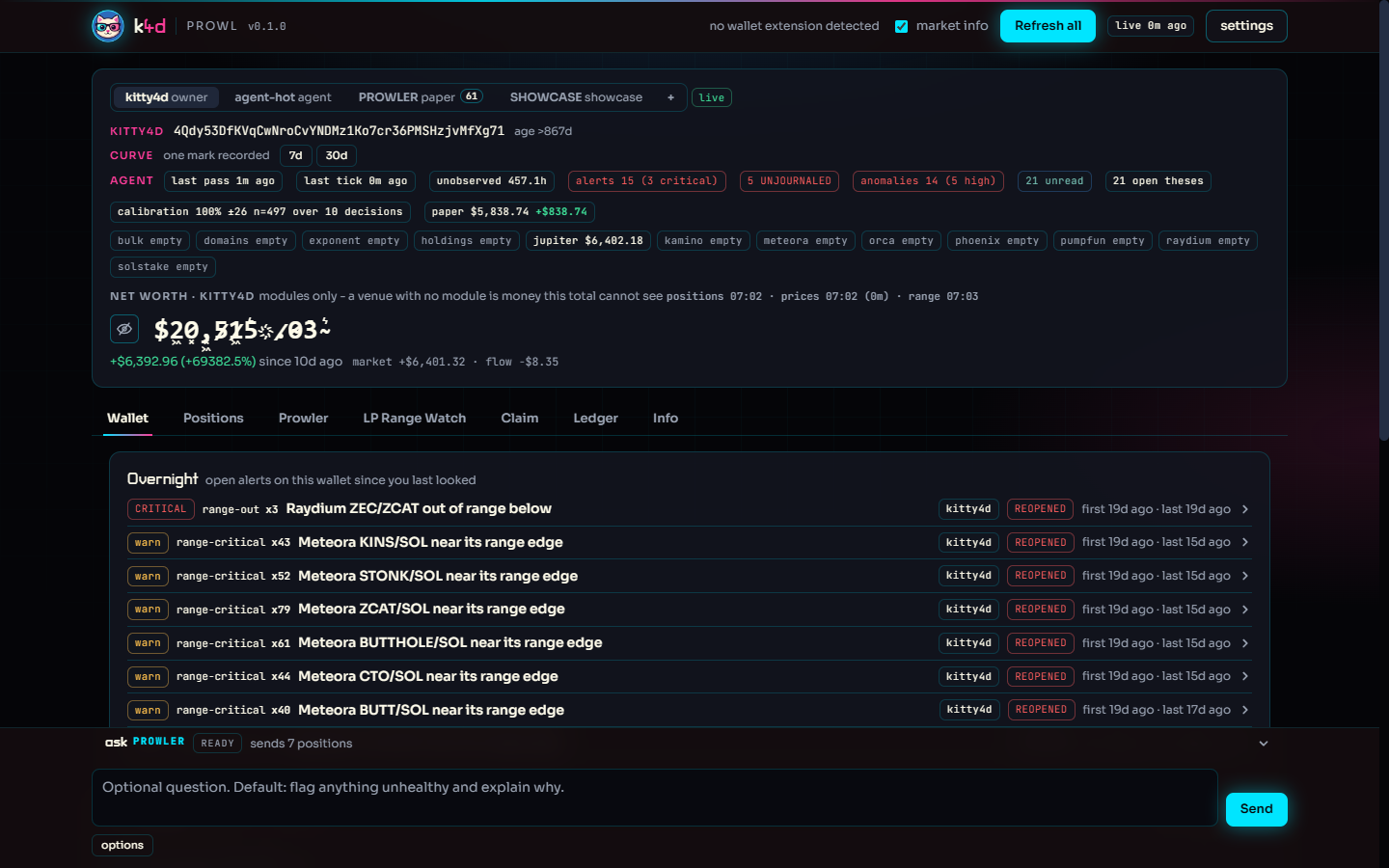Click the calibration 100% chip
The image size is (1389, 868).
pos(260,212)
